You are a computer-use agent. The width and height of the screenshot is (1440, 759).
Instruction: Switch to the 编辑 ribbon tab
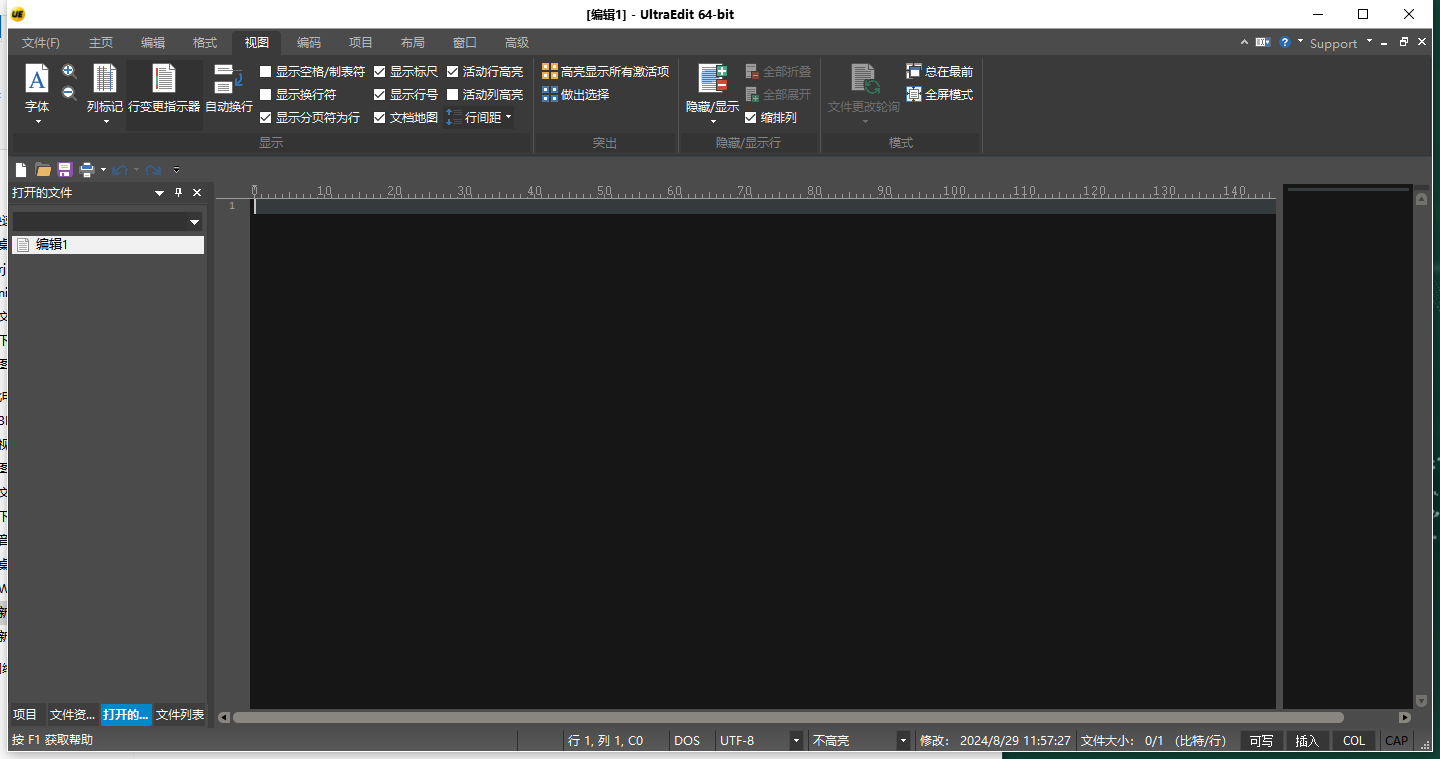(x=153, y=42)
